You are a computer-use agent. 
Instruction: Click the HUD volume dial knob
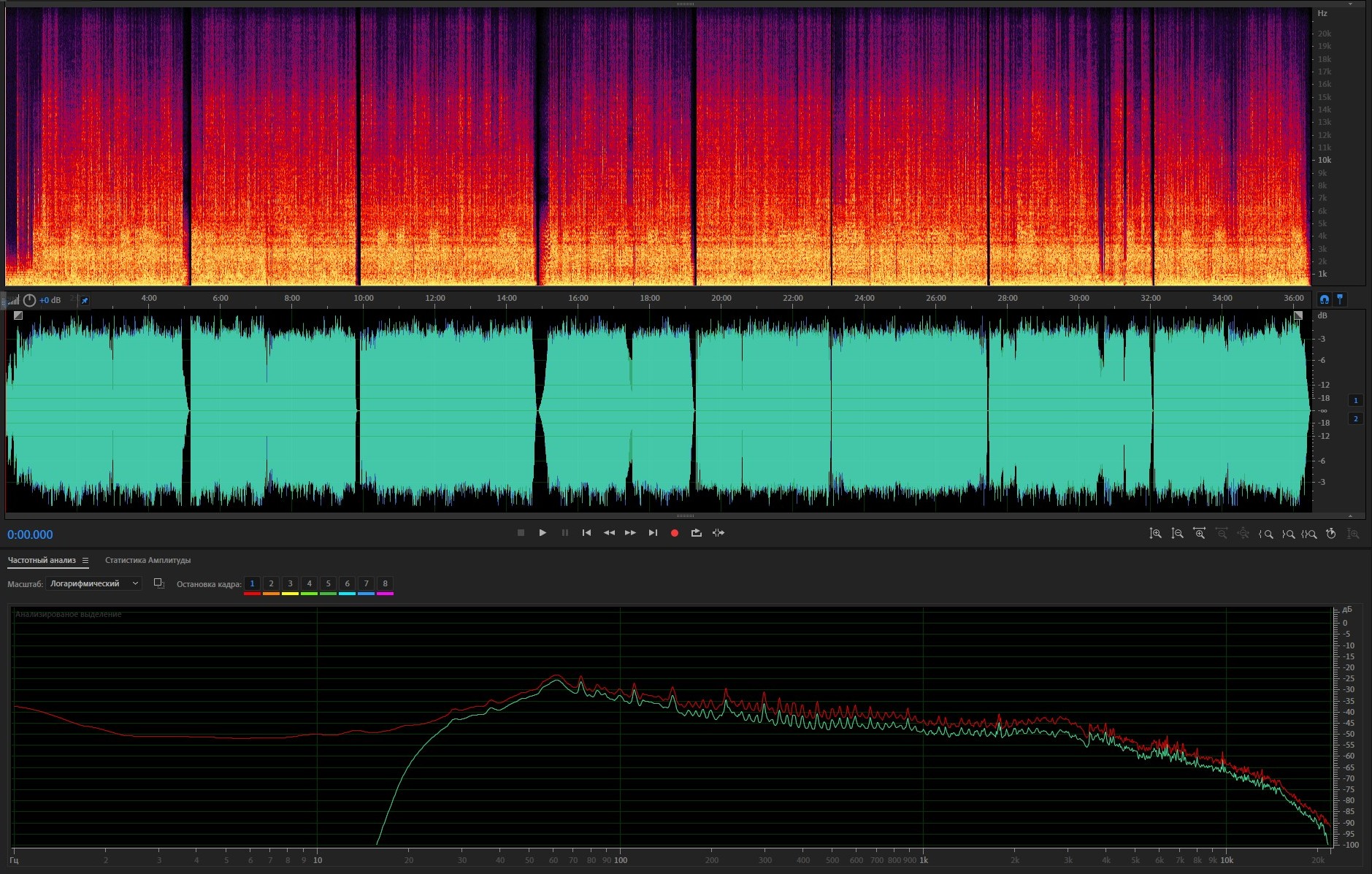(29, 300)
